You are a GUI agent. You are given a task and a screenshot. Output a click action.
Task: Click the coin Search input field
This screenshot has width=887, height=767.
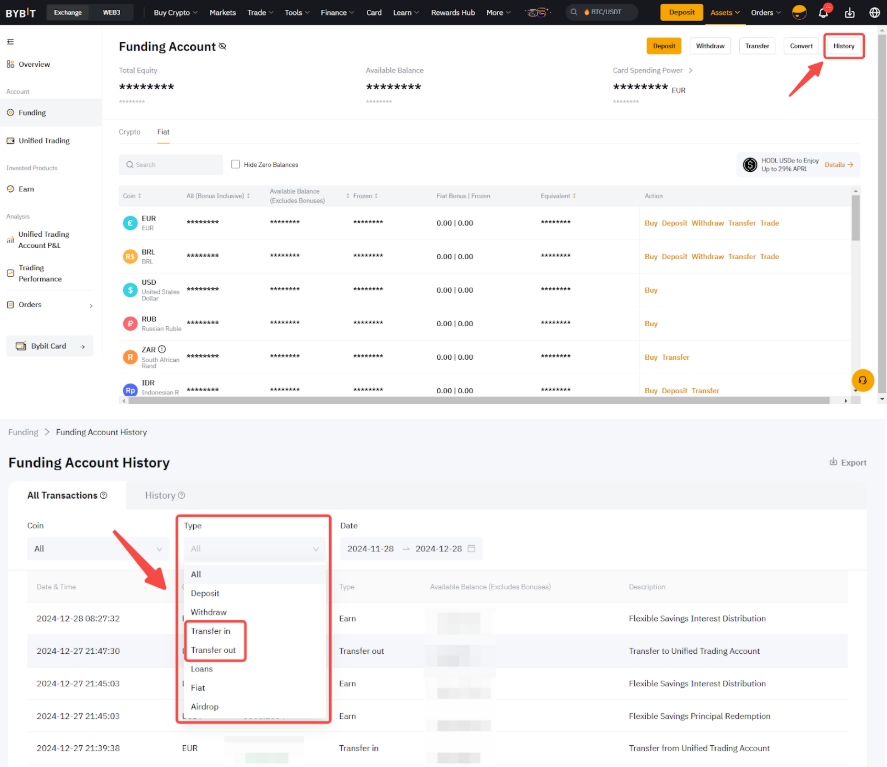pyautogui.click(x=171, y=164)
